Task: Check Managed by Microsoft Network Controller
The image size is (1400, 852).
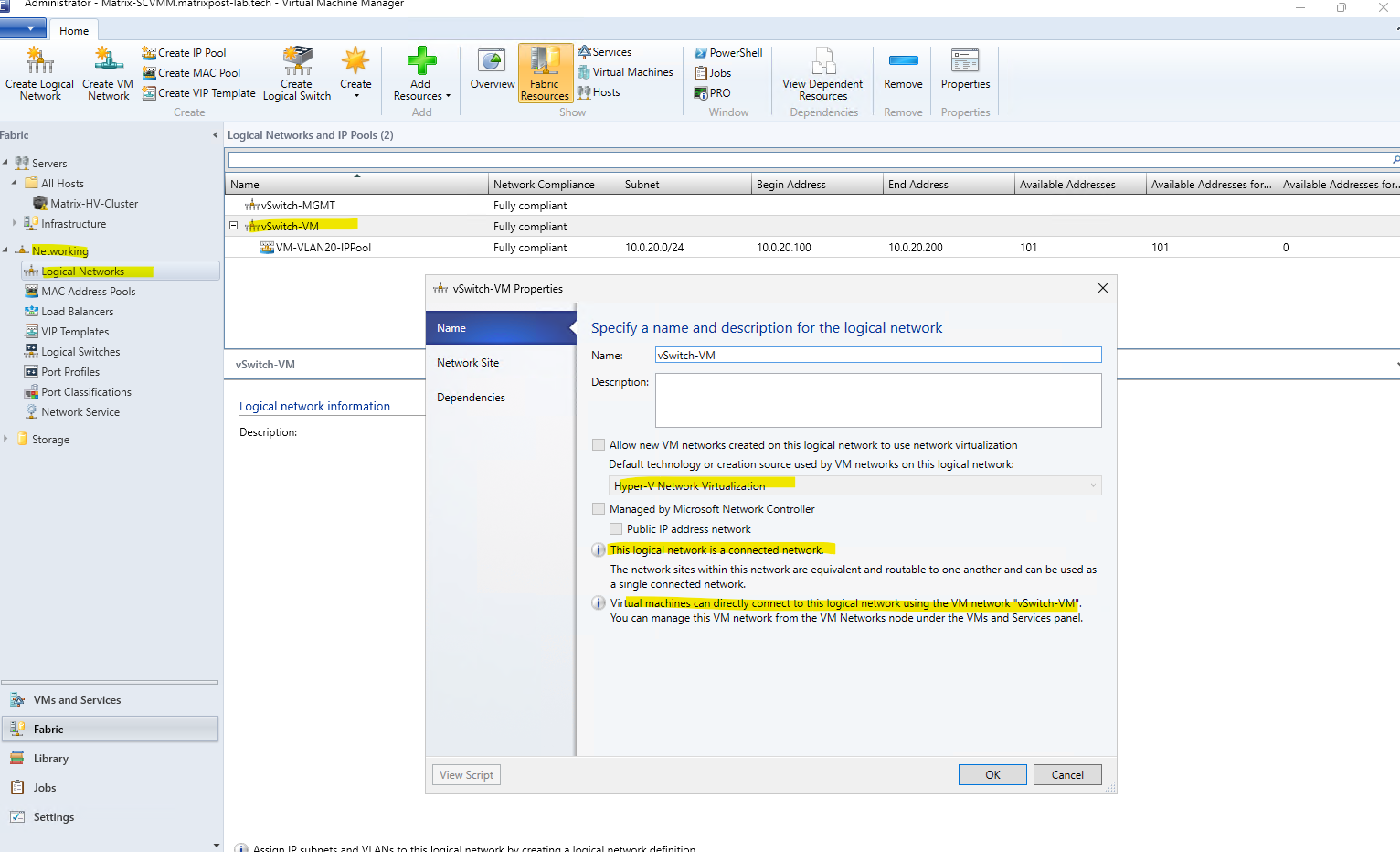Action: (x=599, y=509)
